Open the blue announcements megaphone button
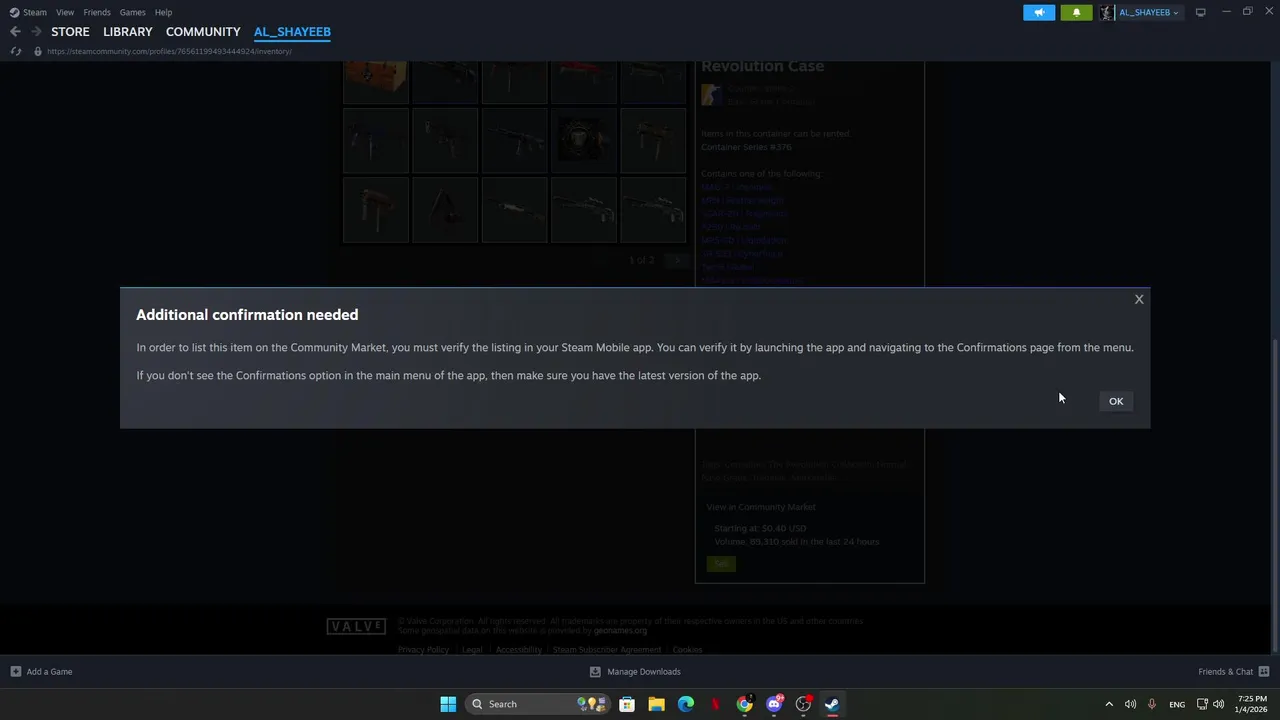Image resolution: width=1280 pixels, height=720 pixels. [1039, 12]
